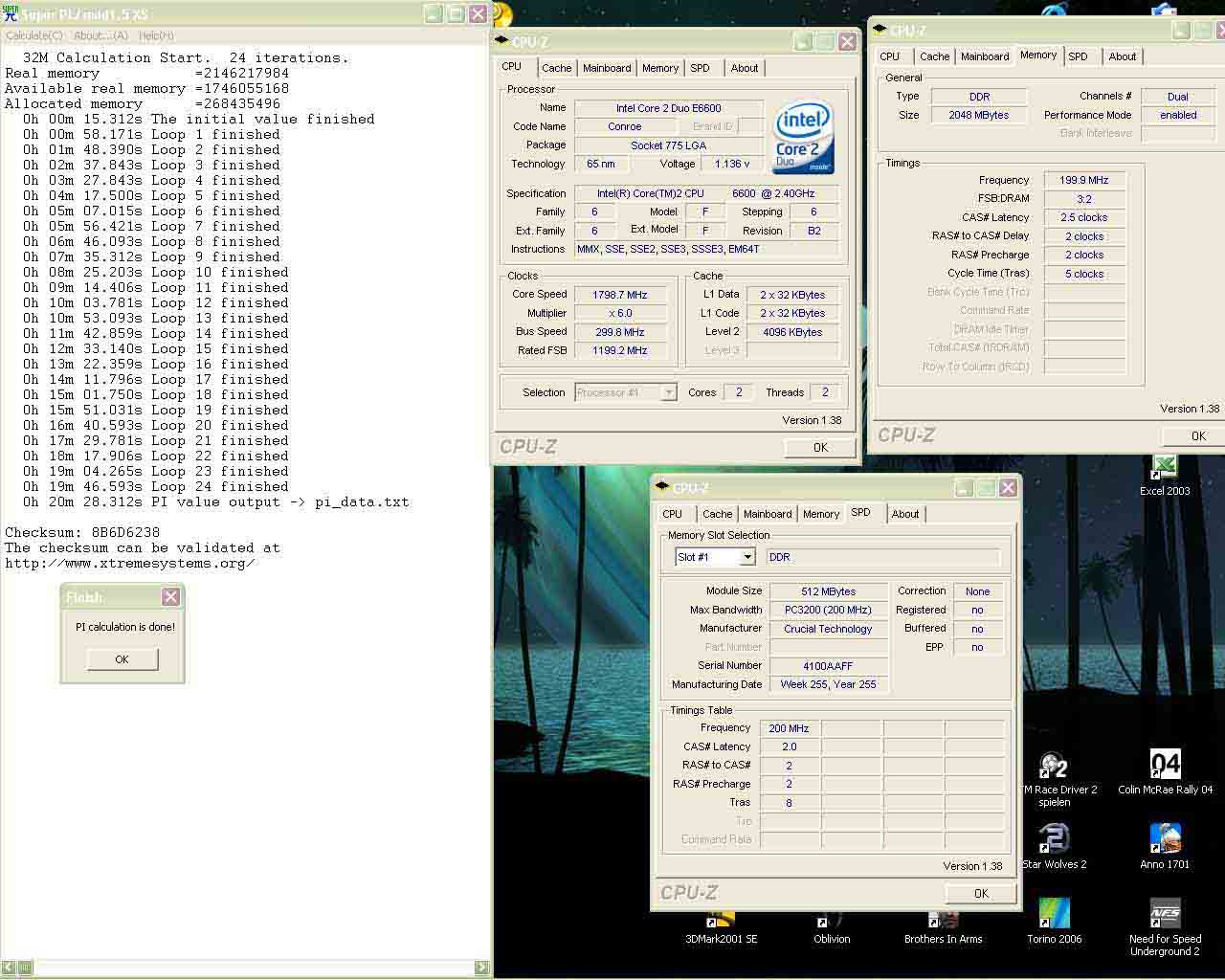Launch TM Race Driver 2 desktop icon
The height and width of the screenshot is (980, 1225).
1054,779
